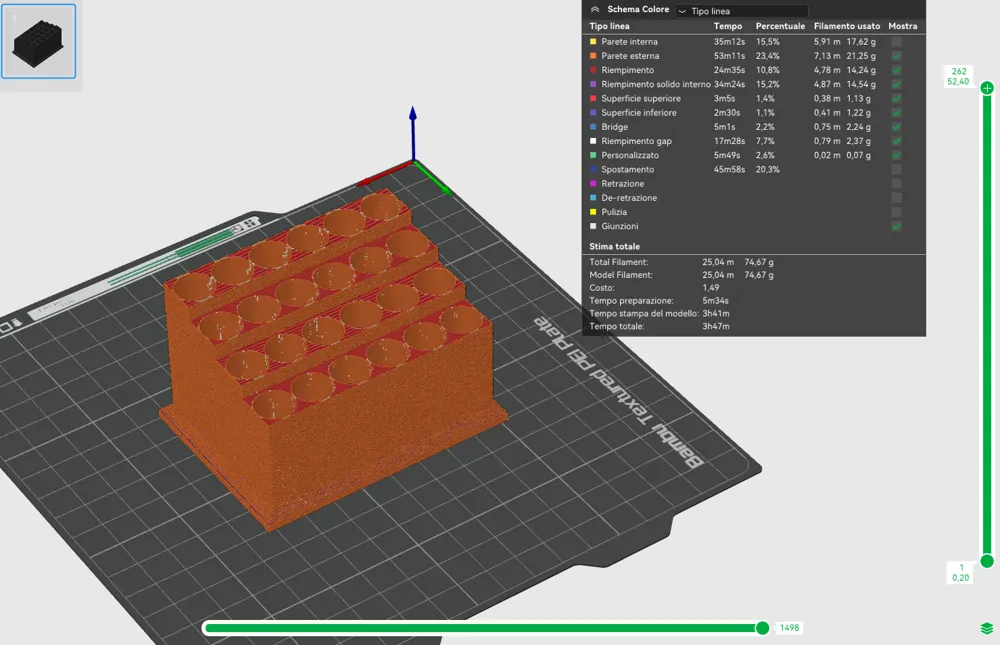
Task: Click the Filamento usato column header
Action: point(846,26)
